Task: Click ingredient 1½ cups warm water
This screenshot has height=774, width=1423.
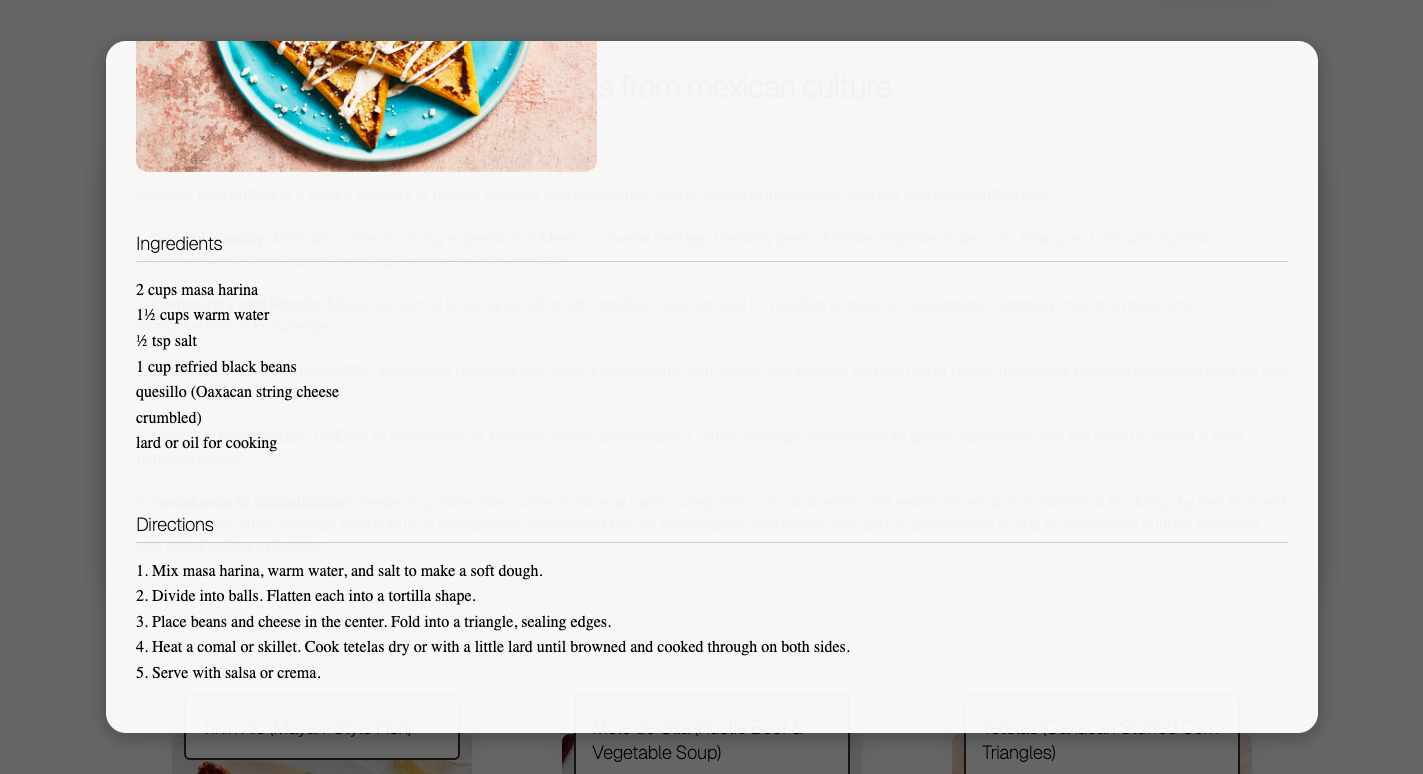Action: [203, 315]
